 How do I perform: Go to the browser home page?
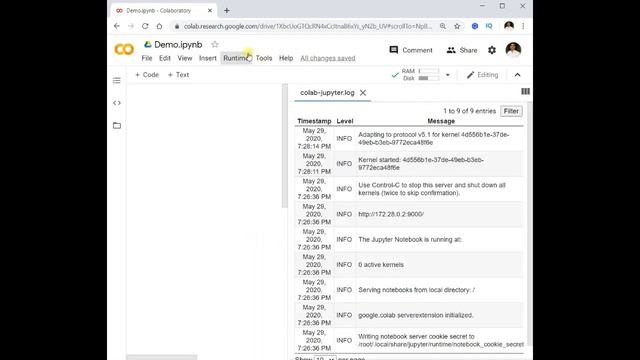pos(159,26)
